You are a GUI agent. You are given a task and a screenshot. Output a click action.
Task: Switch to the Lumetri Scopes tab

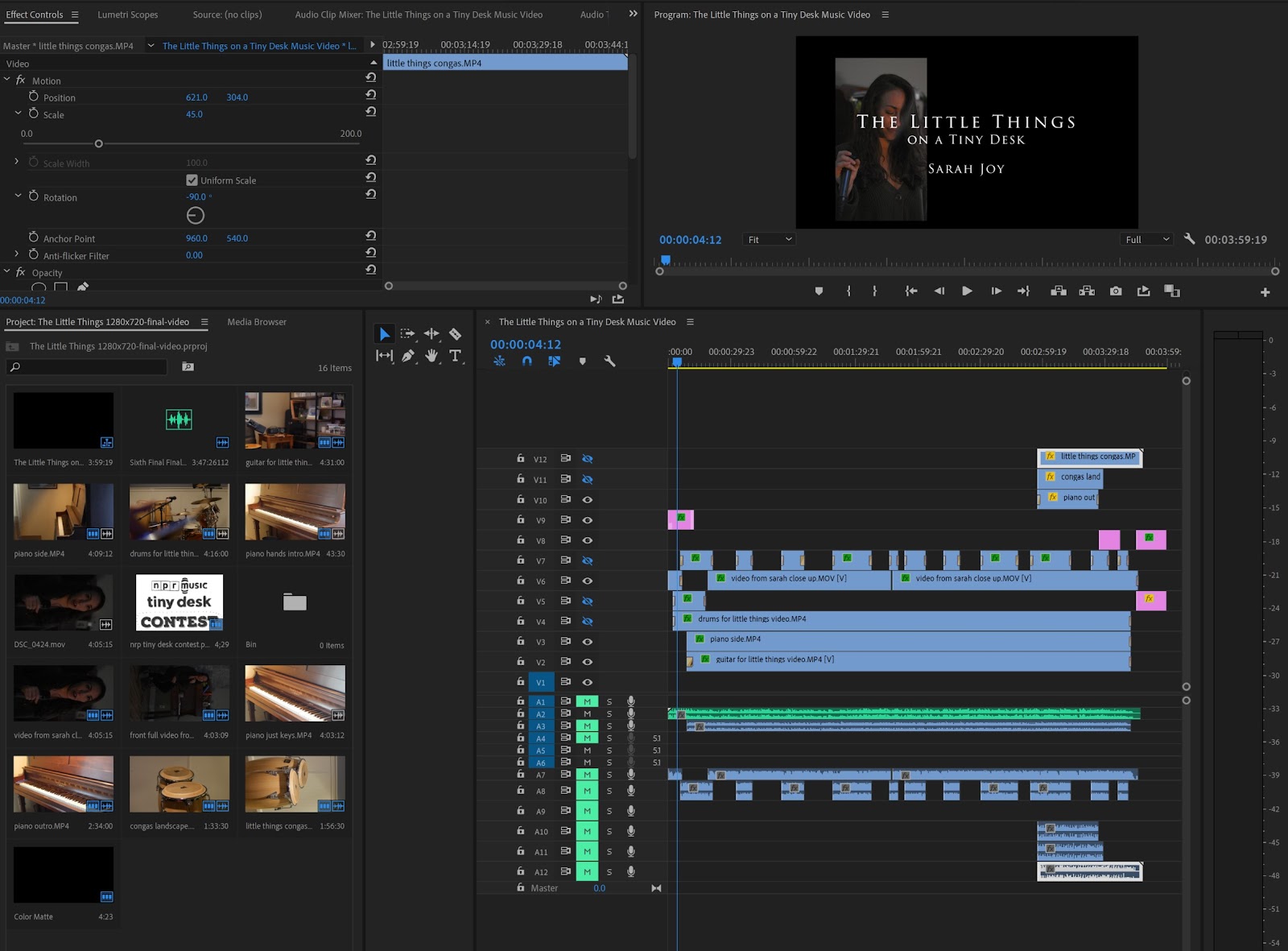click(x=128, y=14)
